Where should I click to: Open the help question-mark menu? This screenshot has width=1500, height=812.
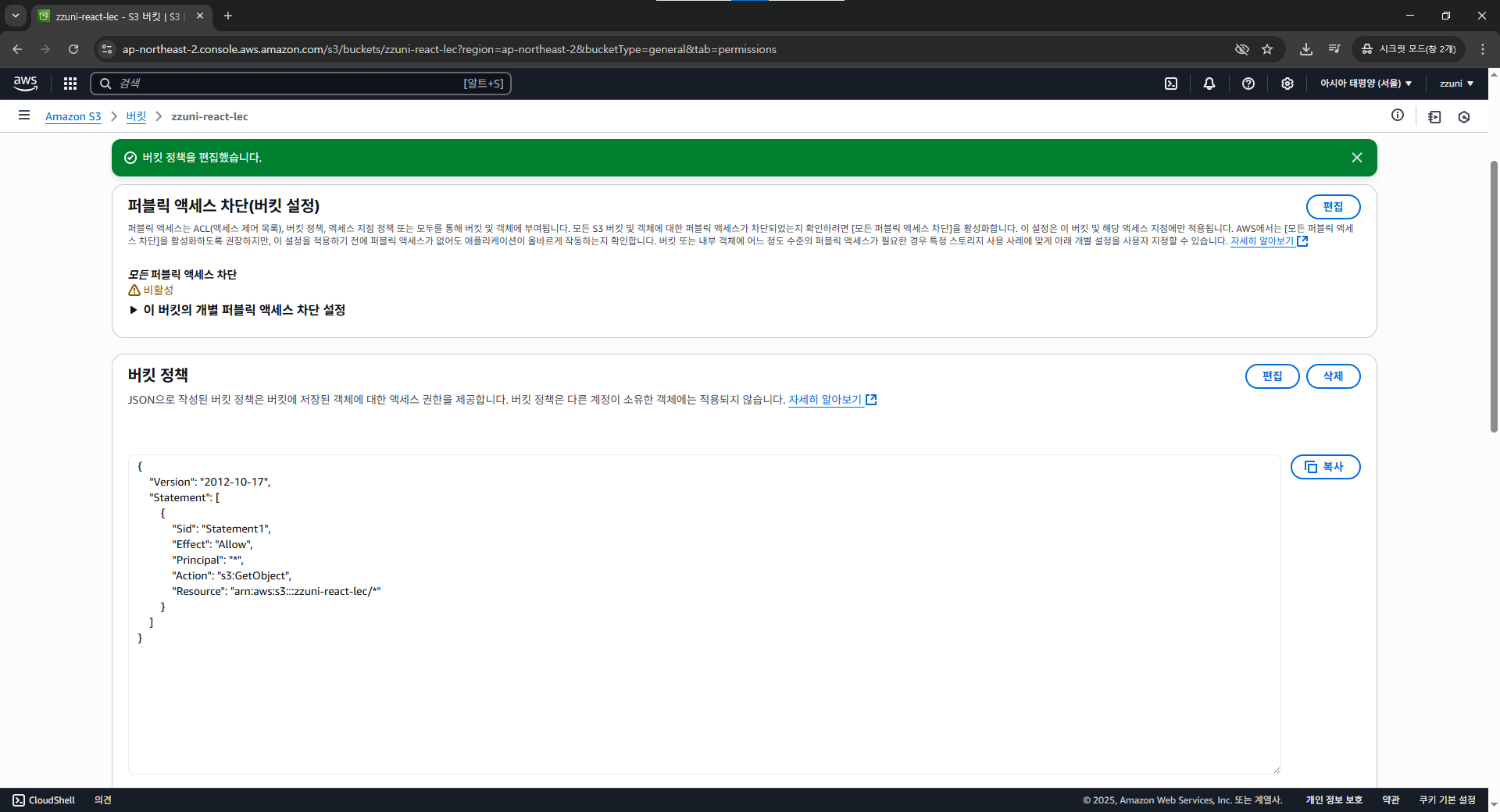(x=1248, y=84)
